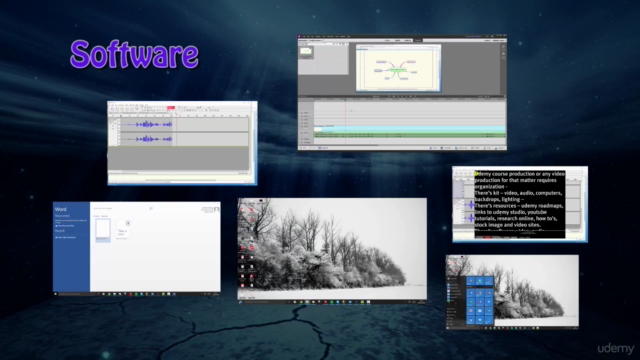Click the red playhead in video editor timeline
The height and width of the screenshot is (360, 640).
(x=346, y=122)
